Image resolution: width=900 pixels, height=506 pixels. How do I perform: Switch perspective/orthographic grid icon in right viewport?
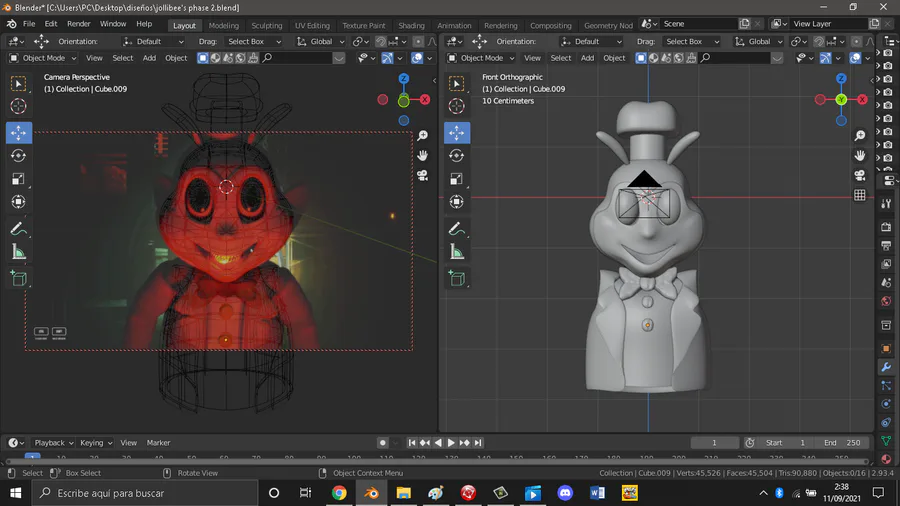tap(860, 195)
